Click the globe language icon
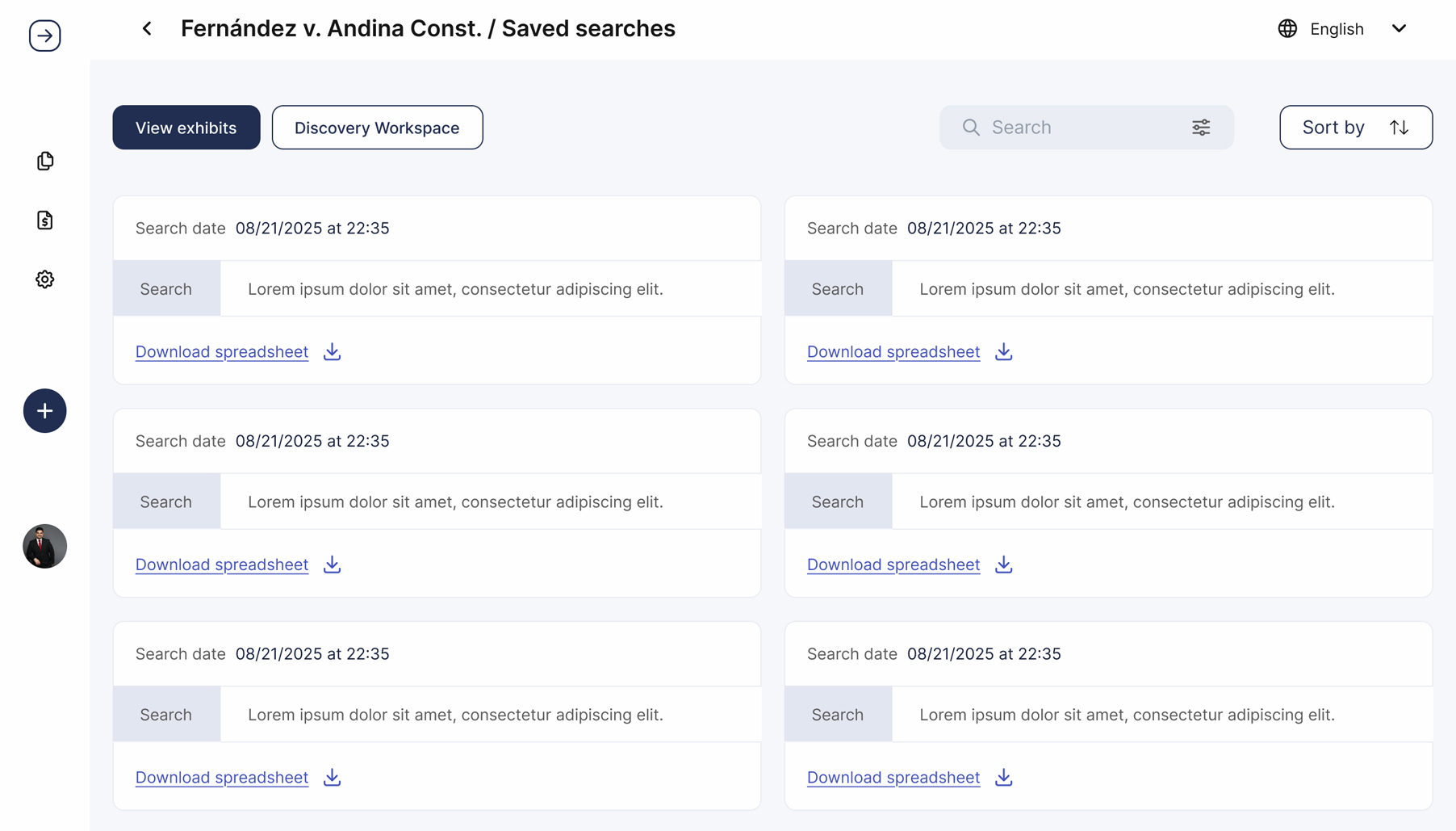The width and height of the screenshot is (1456, 831). point(1287,28)
